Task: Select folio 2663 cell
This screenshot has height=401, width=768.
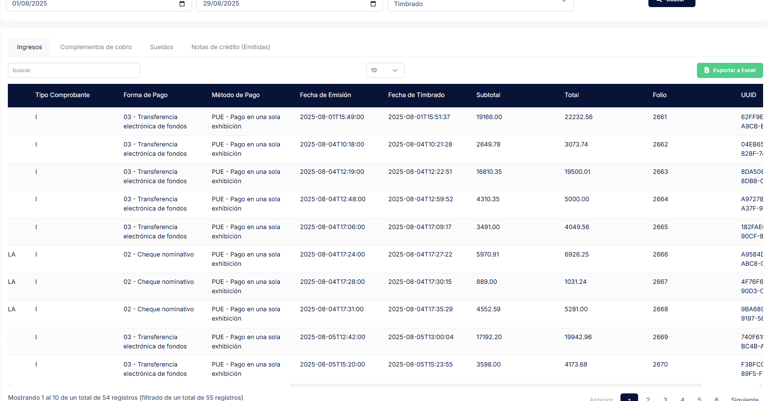Action: pos(660,172)
